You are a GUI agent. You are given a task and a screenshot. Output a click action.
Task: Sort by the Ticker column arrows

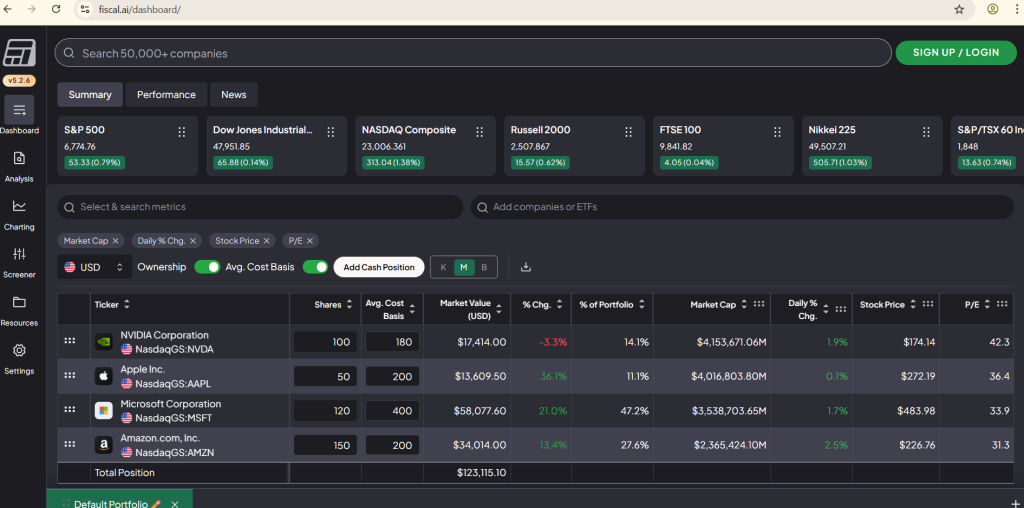click(x=127, y=304)
